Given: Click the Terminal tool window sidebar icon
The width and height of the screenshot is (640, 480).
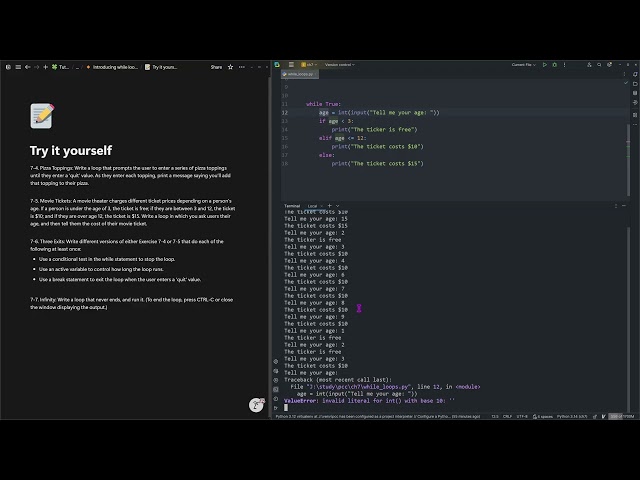Looking at the screenshot, I should point(276,389).
